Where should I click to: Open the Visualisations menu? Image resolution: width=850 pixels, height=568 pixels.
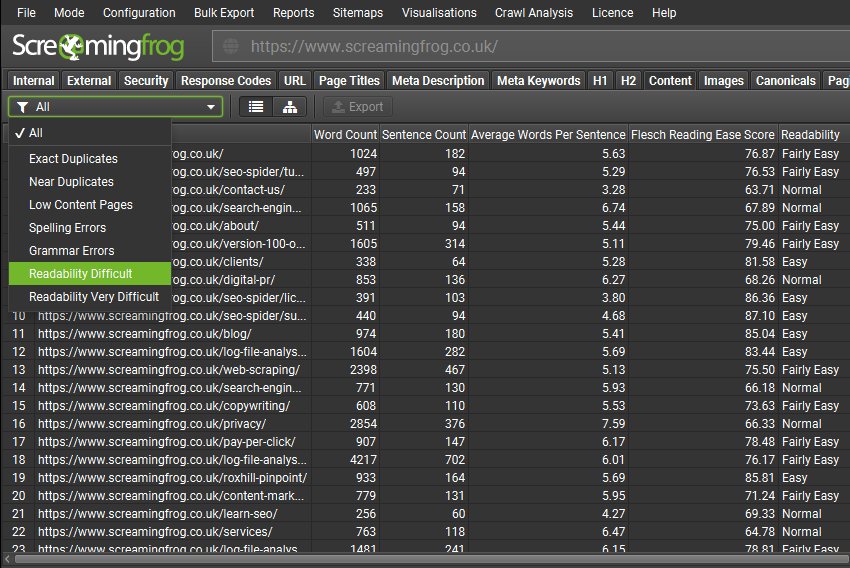coord(439,12)
